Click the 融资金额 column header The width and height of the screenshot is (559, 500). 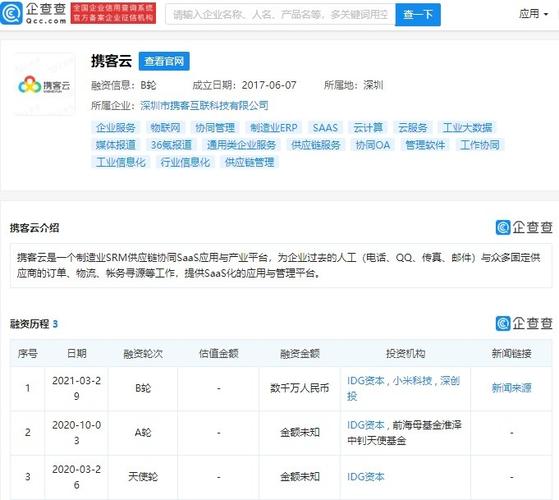pos(300,354)
